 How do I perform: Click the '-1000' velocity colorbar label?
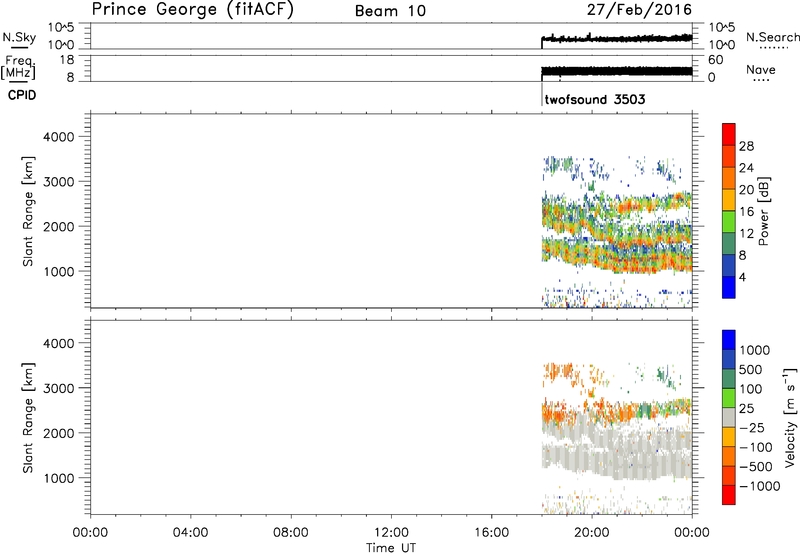760,486
